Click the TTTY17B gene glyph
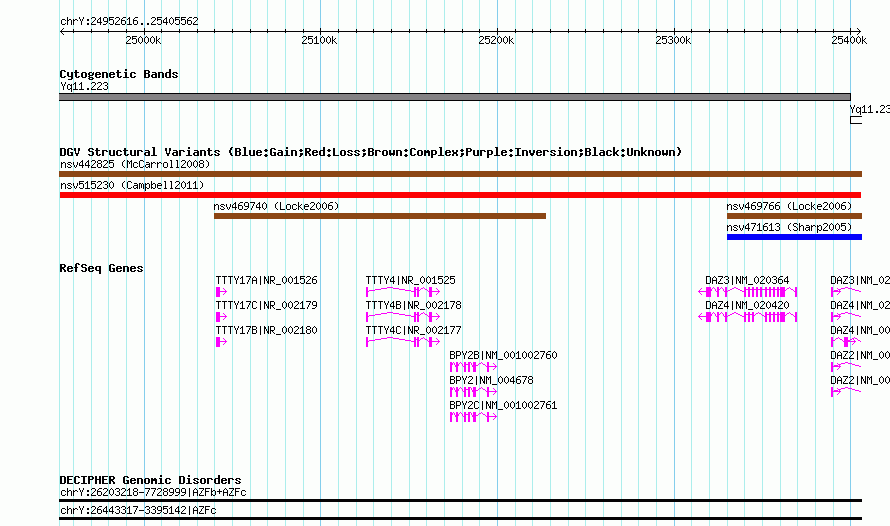Screen dimensions: 890x526 tap(221, 342)
